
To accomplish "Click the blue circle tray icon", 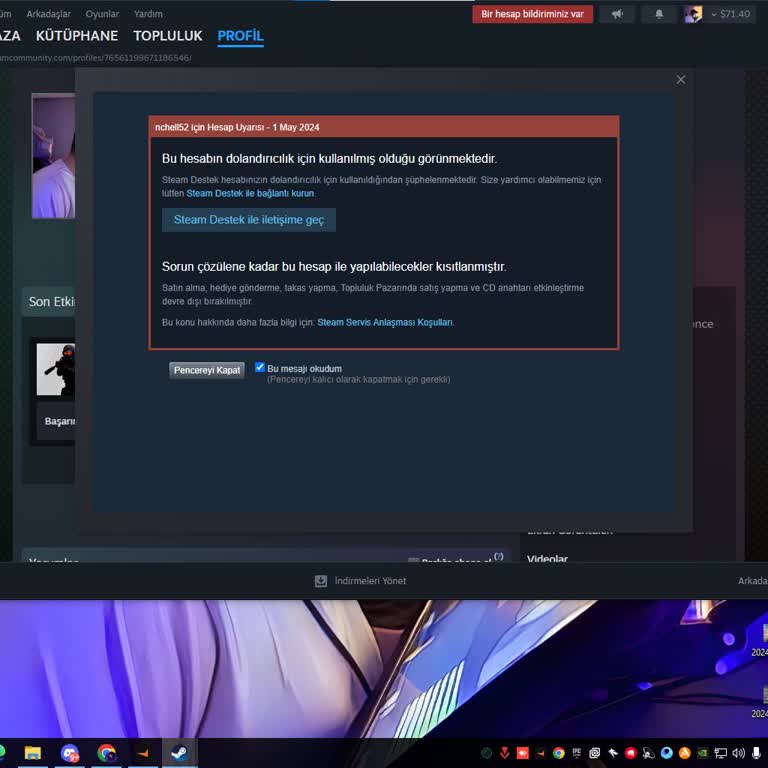I will (667, 753).
